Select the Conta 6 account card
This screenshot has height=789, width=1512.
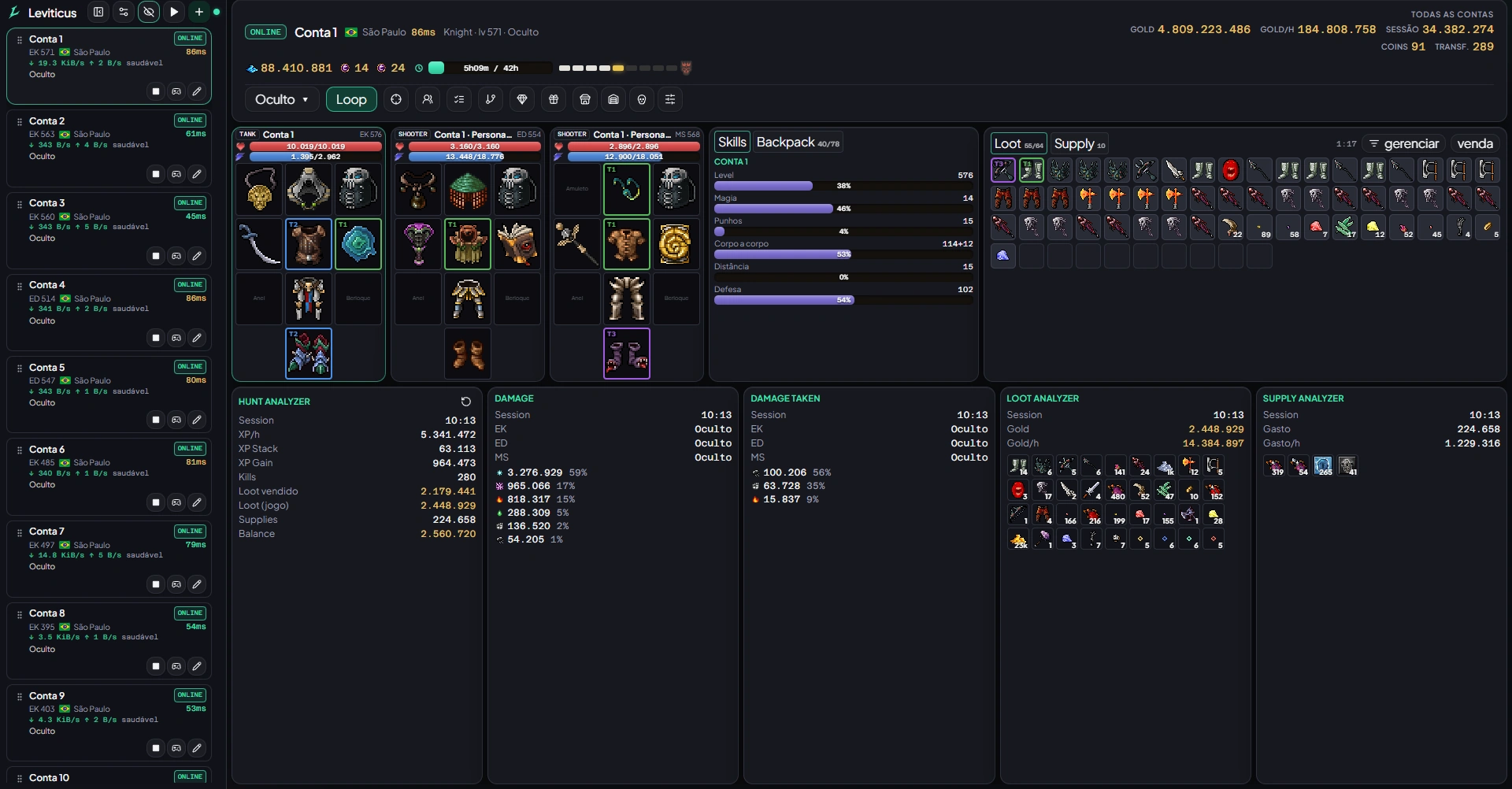tap(109, 476)
